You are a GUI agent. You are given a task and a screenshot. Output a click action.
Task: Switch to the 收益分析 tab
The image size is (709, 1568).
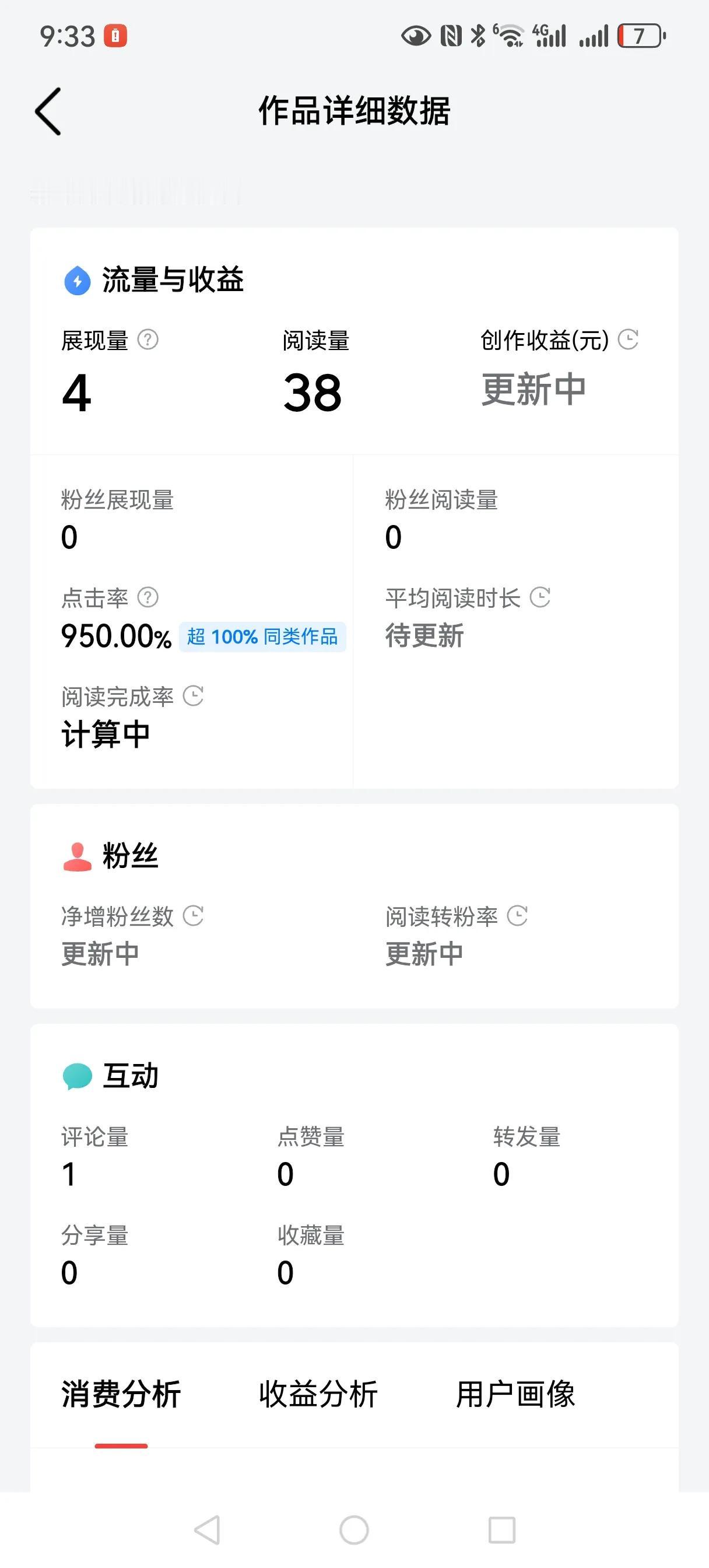coord(318,1394)
